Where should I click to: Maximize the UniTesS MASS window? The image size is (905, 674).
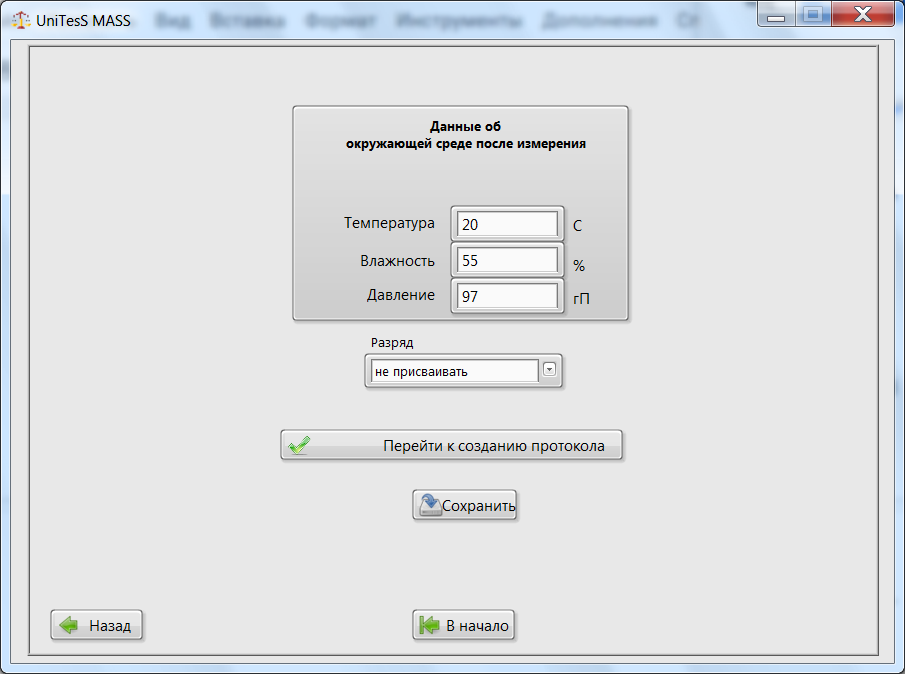point(813,14)
